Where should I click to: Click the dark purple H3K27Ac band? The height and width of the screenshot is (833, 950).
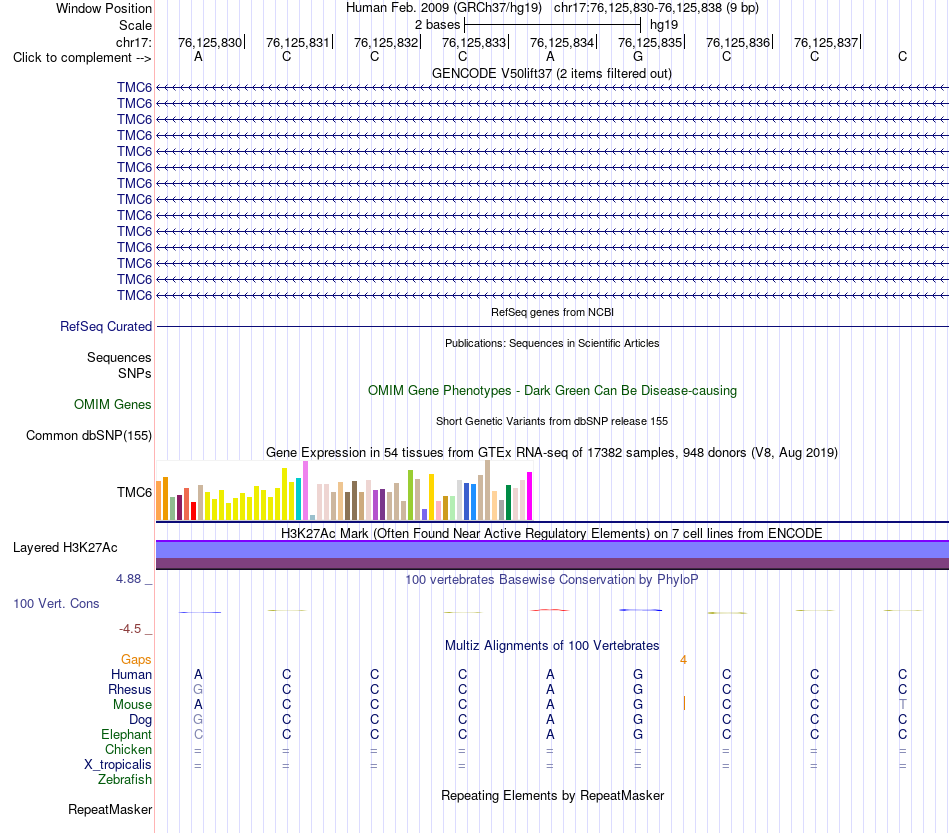[552, 563]
